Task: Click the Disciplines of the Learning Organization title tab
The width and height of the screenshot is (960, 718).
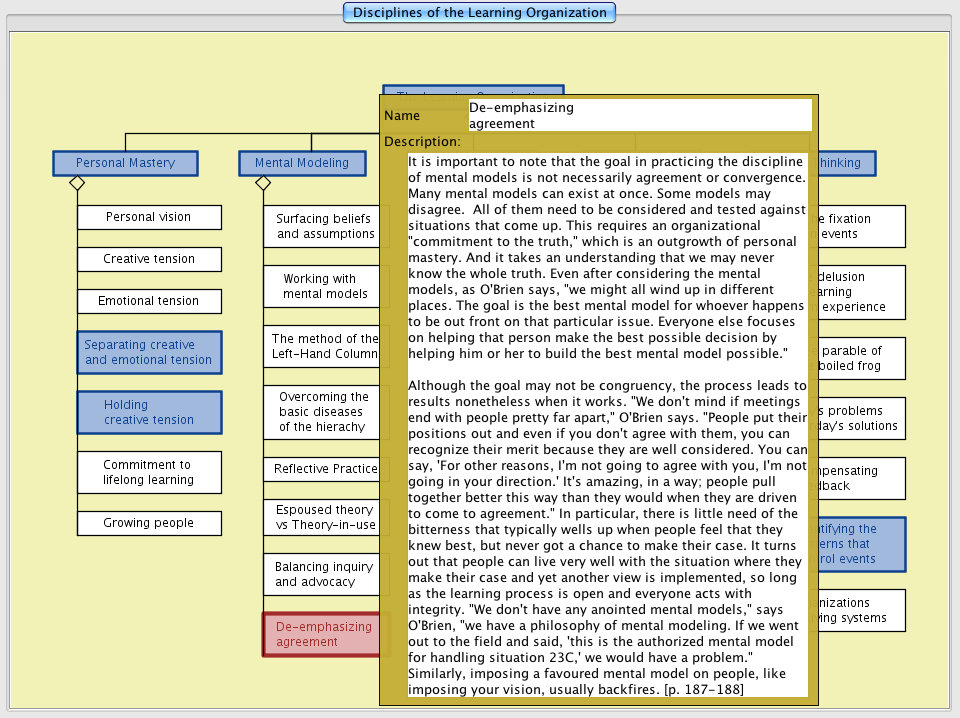Action: [479, 13]
